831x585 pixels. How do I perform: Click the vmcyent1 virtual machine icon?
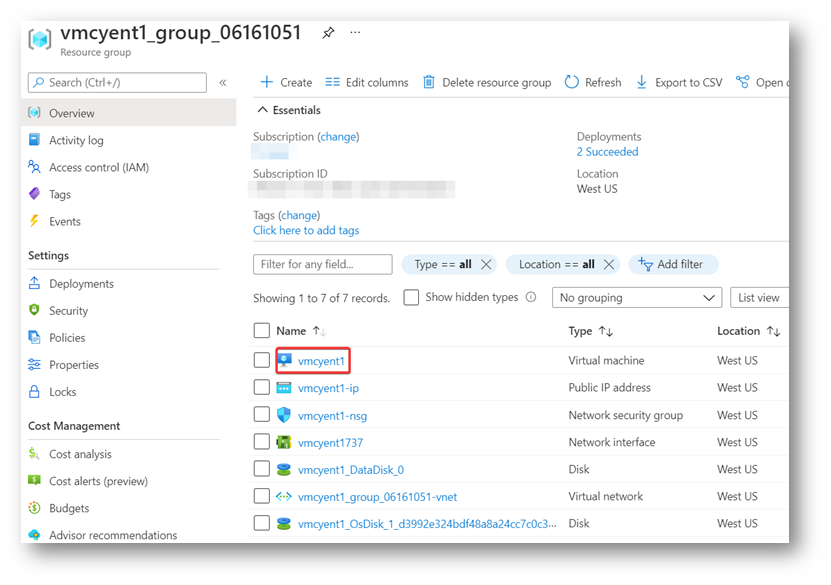click(x=285, y=361)
